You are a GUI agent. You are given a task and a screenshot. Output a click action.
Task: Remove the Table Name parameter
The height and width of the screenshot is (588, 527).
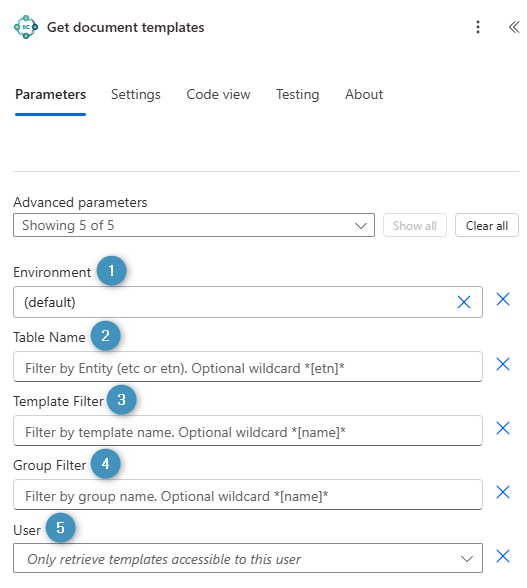[503, 364]
